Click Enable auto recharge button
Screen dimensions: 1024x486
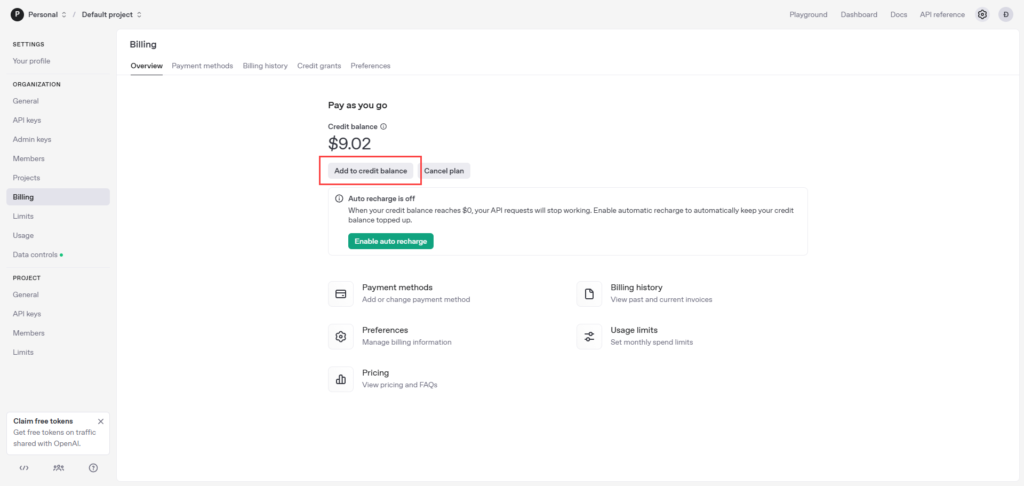(x=391, y=241)
